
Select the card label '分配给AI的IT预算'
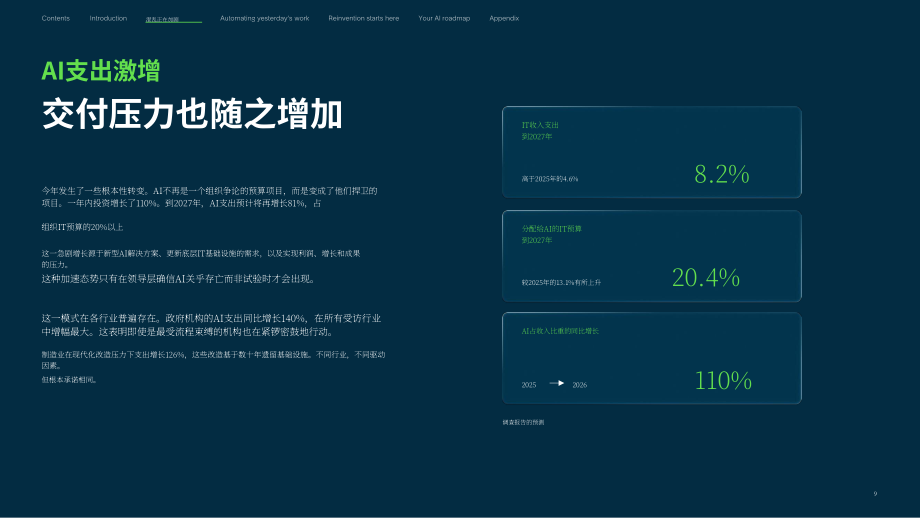coord(552,229)
